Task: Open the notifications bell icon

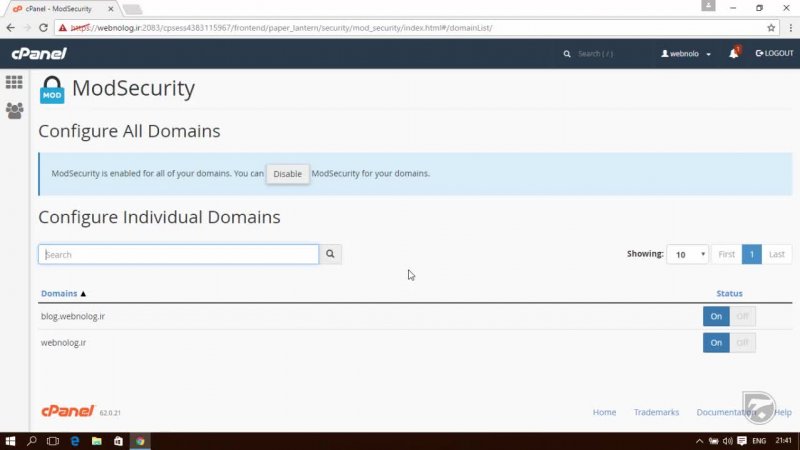Action: (x=733, y=53)
